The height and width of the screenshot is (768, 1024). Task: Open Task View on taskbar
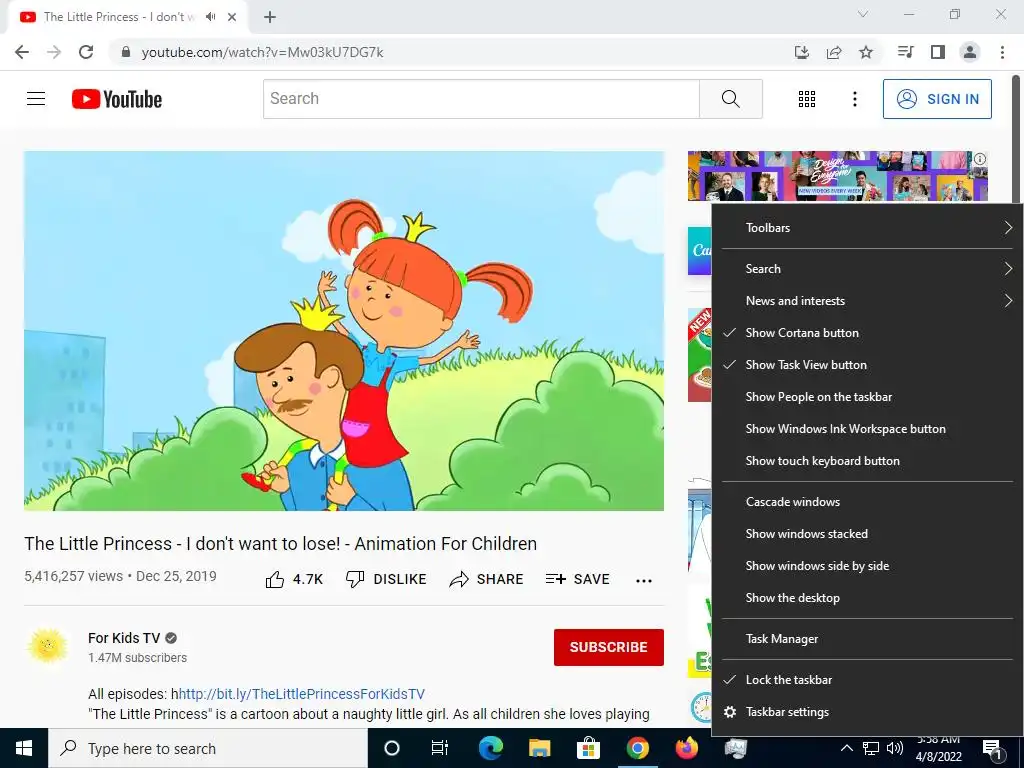click(440, 748)
